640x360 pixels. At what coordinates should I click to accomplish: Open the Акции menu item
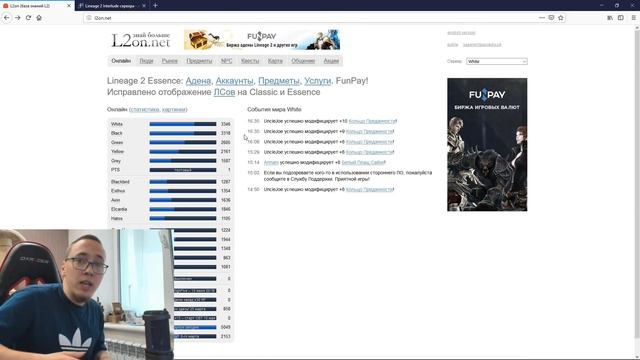point(331,61)
